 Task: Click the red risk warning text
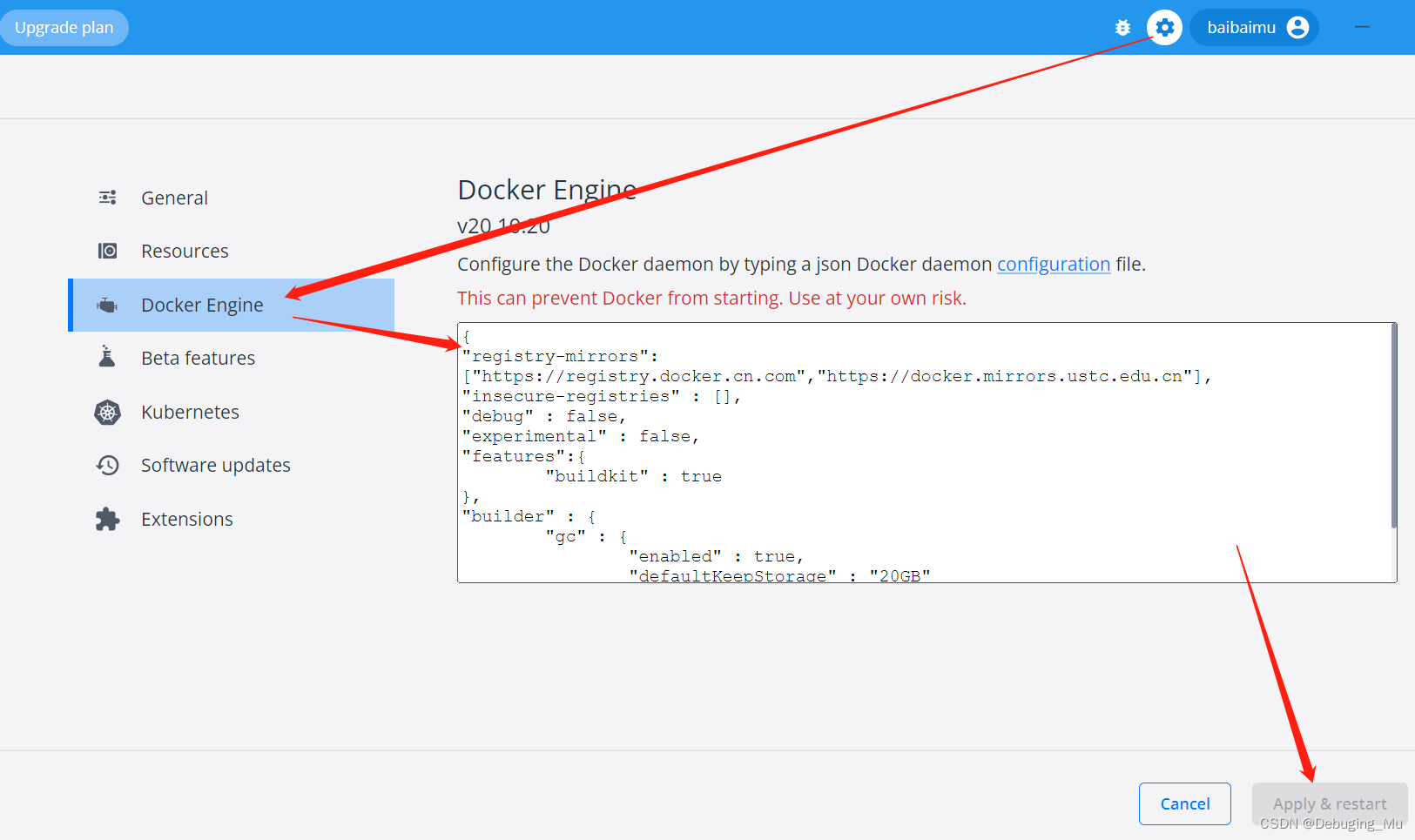[711, 298]
